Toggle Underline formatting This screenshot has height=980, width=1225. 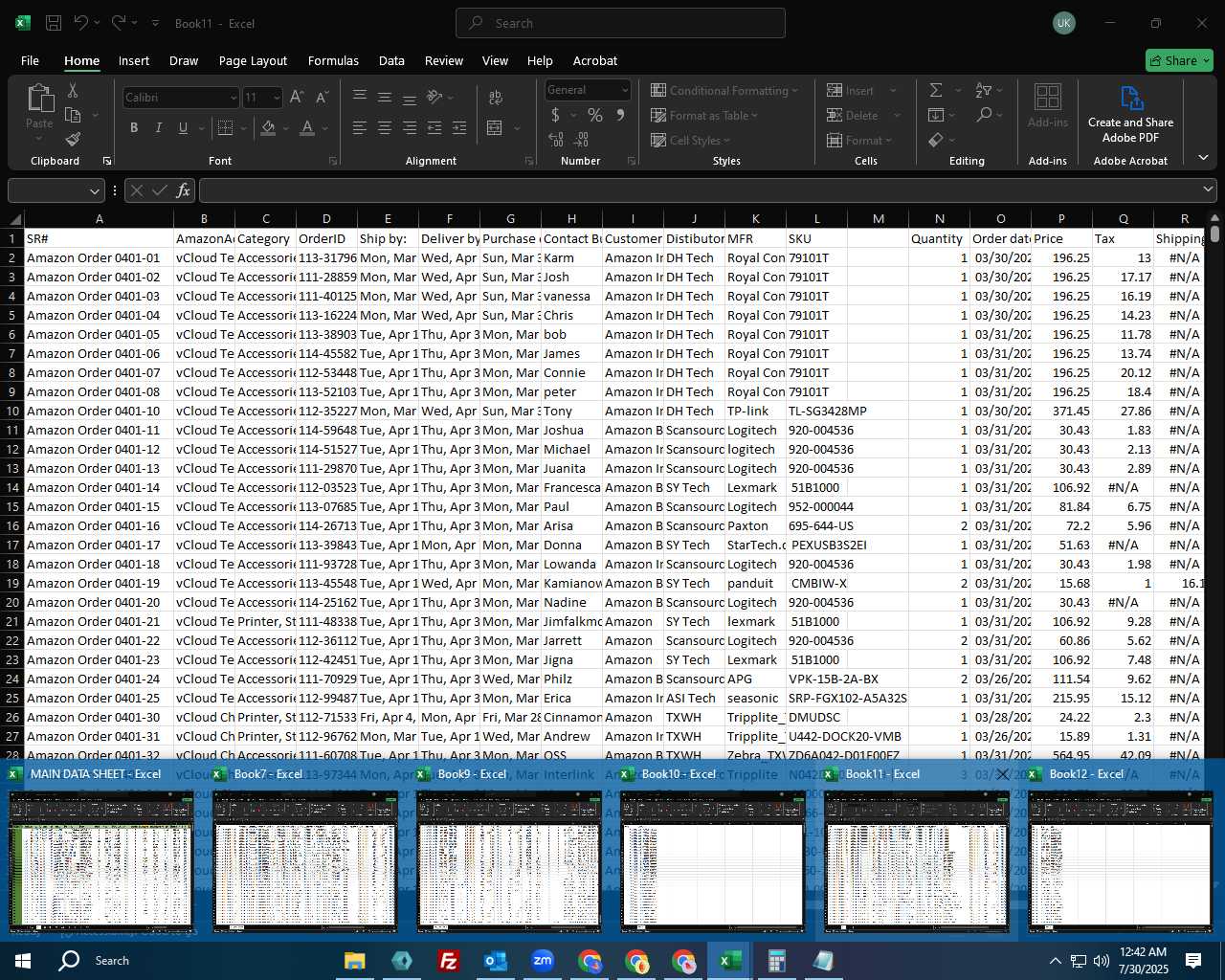point(182,127)
